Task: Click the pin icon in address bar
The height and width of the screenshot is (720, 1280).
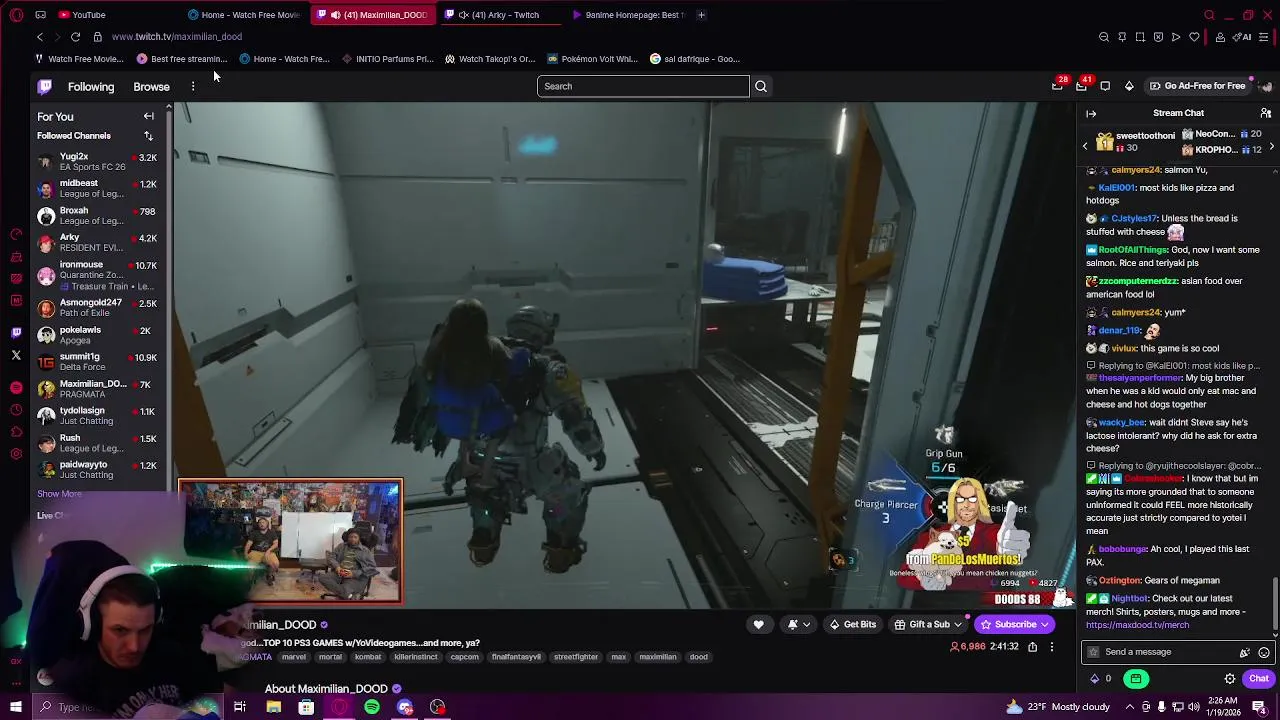Action: (x=1122, y=37)
